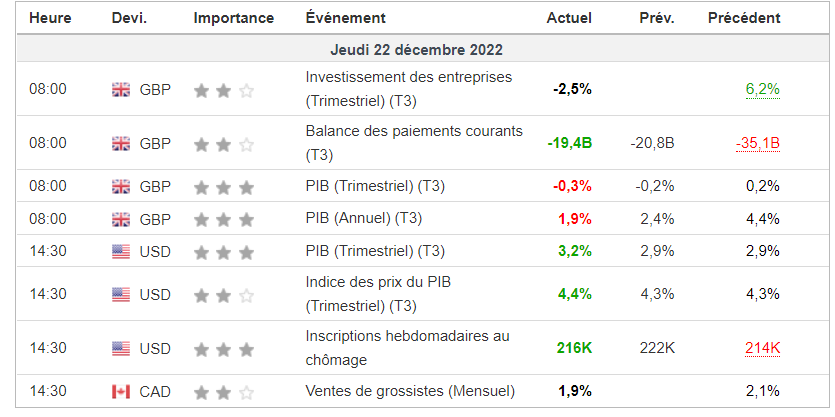835x417 pixels.
Task: Click the Événement column header
Action: pyautogui.click(x=345, y=18)
